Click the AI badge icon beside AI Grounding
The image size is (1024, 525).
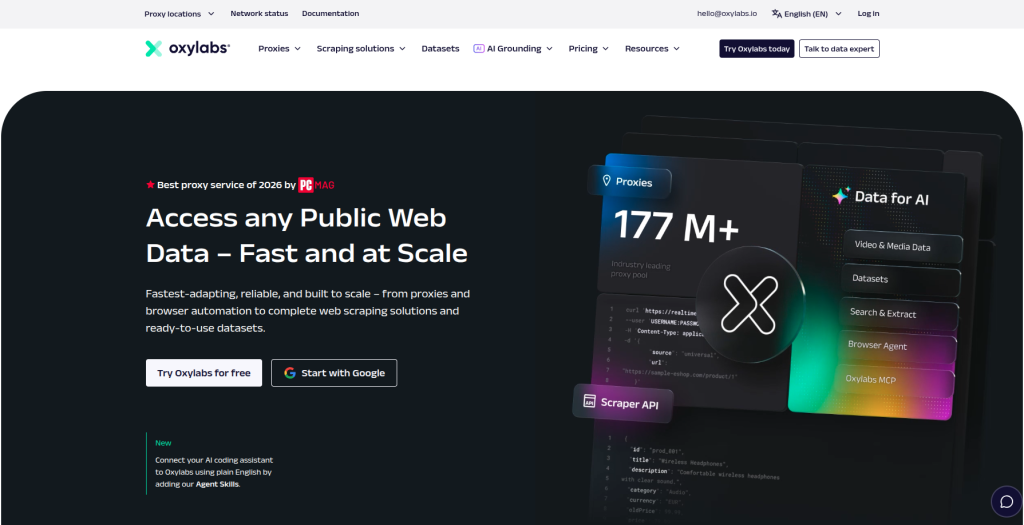pyautogui.click(x=479, y=48)
